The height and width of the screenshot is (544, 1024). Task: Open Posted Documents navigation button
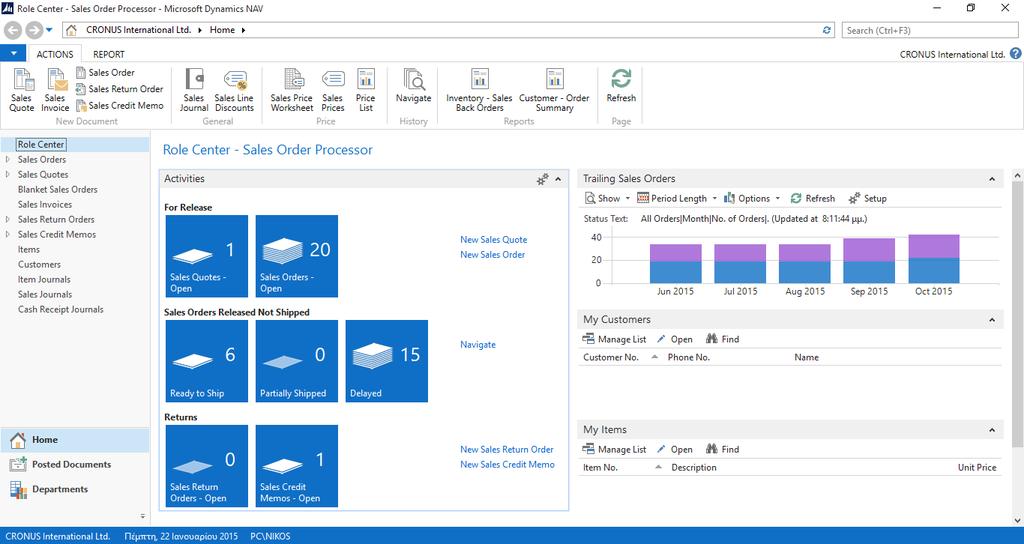click(x=75, y=464)
